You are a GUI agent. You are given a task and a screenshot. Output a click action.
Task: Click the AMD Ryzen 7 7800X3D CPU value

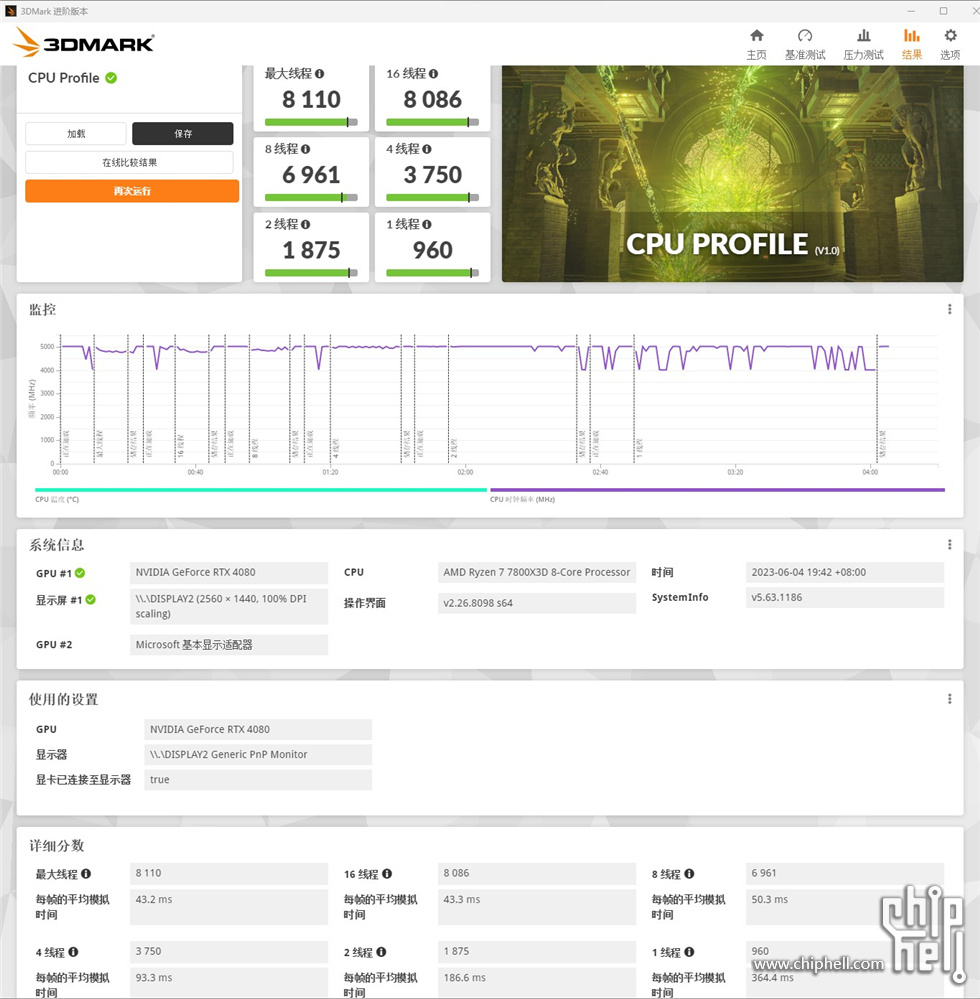[537, 573]
